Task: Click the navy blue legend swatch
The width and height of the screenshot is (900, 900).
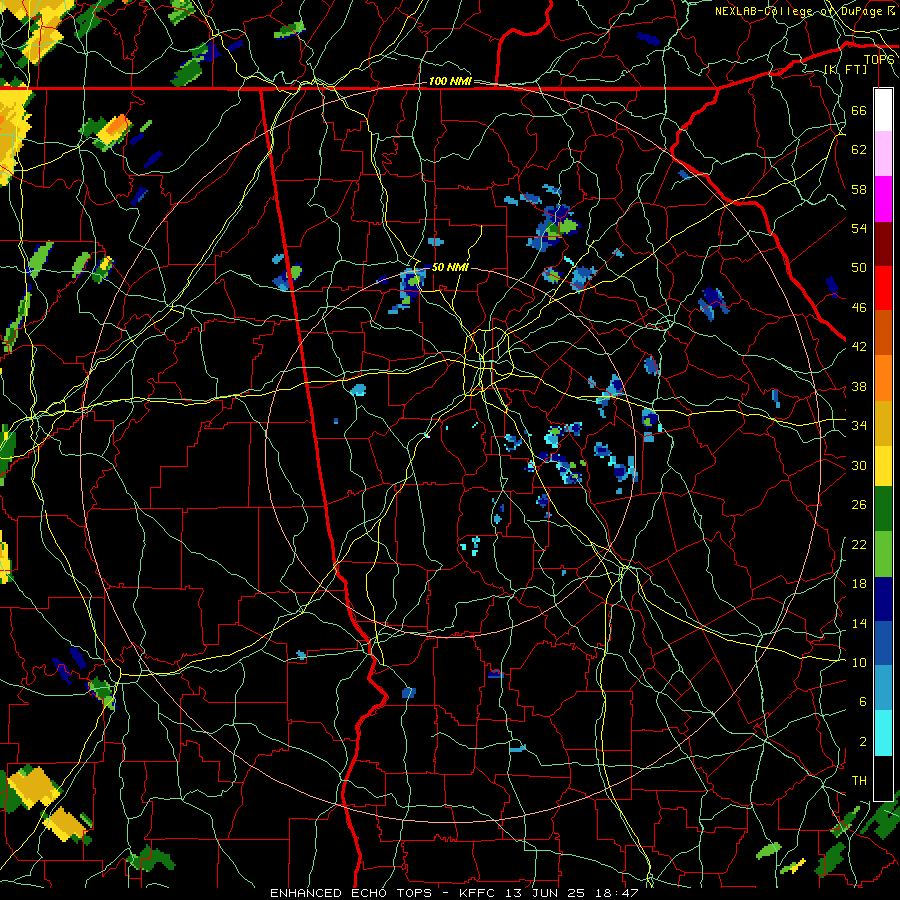Action: [x=883, y=599]
